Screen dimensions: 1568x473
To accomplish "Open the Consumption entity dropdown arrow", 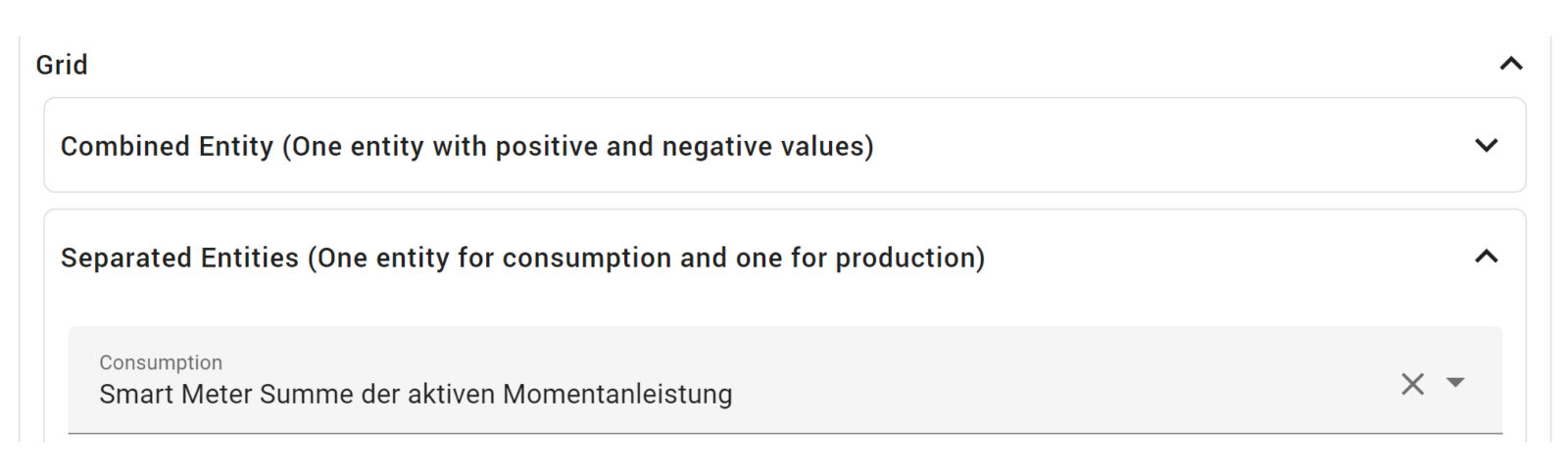I will click(1455, 383).
